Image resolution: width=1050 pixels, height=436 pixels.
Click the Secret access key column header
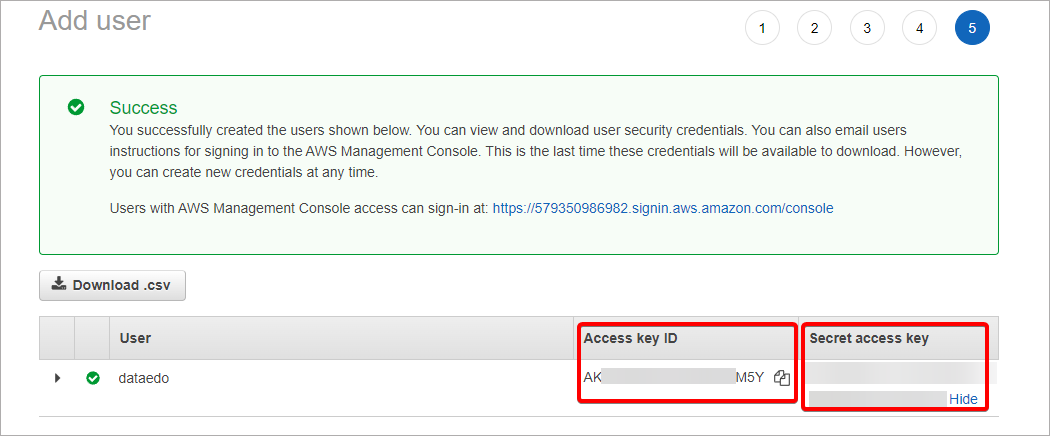click(x=869, y=338)
